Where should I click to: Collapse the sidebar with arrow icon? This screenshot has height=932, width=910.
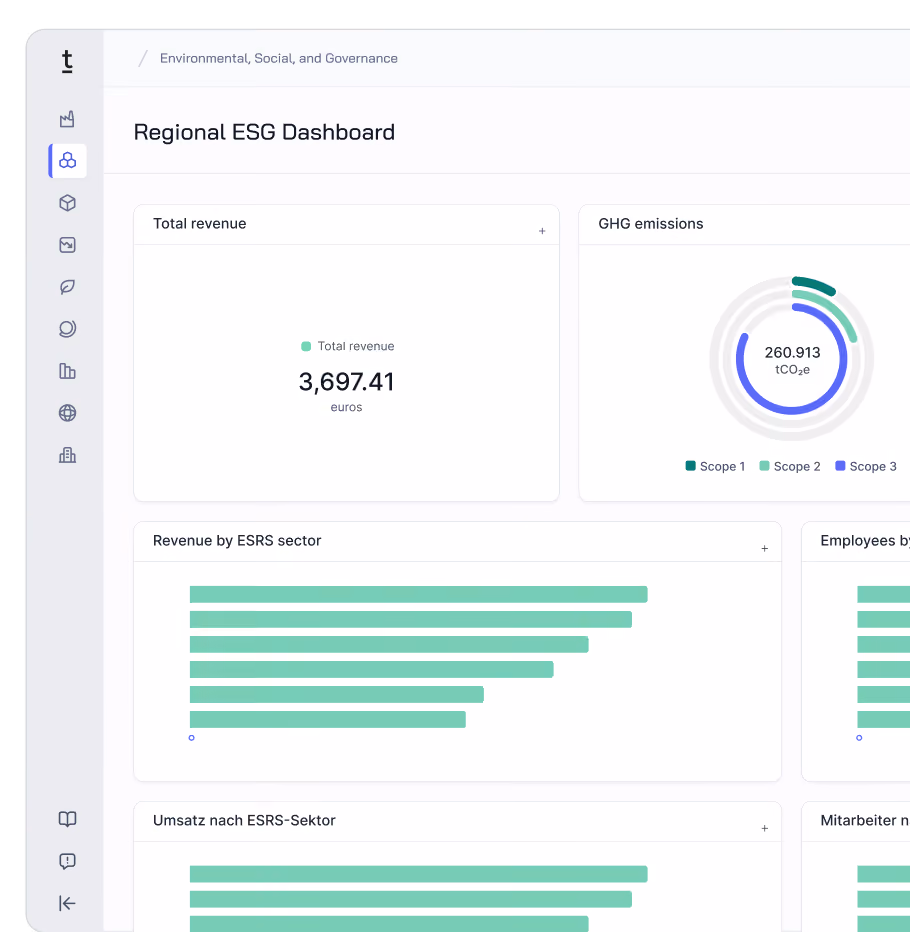(x=67, y=903)
